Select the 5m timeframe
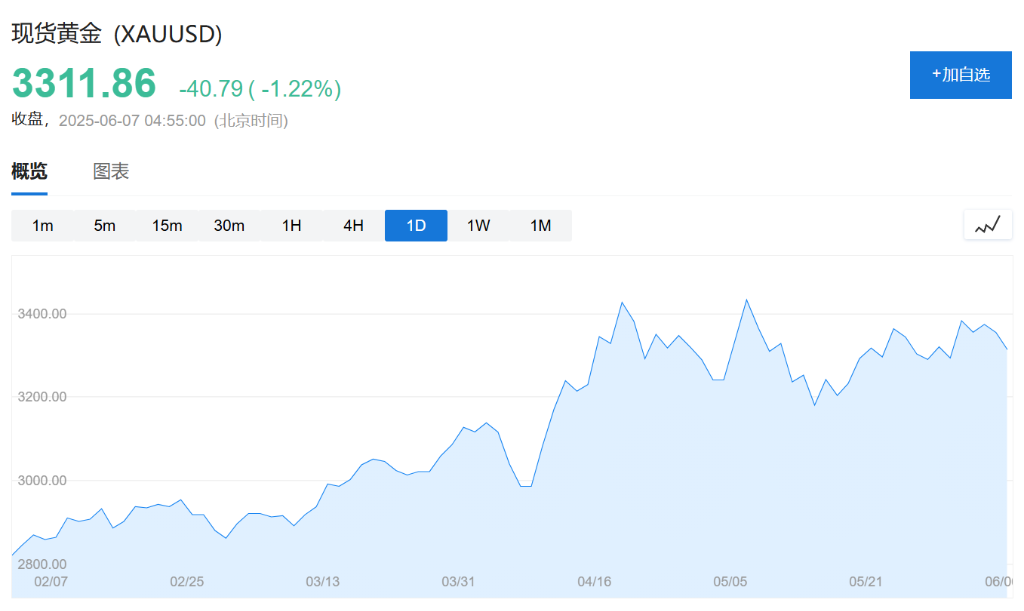This screenshot has width=1024, height=611. click(x=105, y=226)
